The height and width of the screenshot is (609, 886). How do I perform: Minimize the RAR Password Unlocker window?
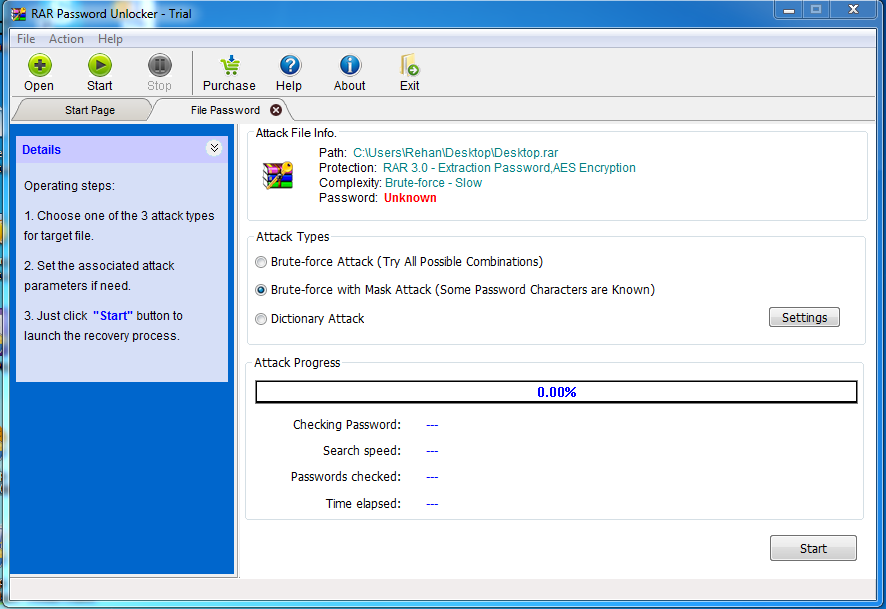click(789, 10)
